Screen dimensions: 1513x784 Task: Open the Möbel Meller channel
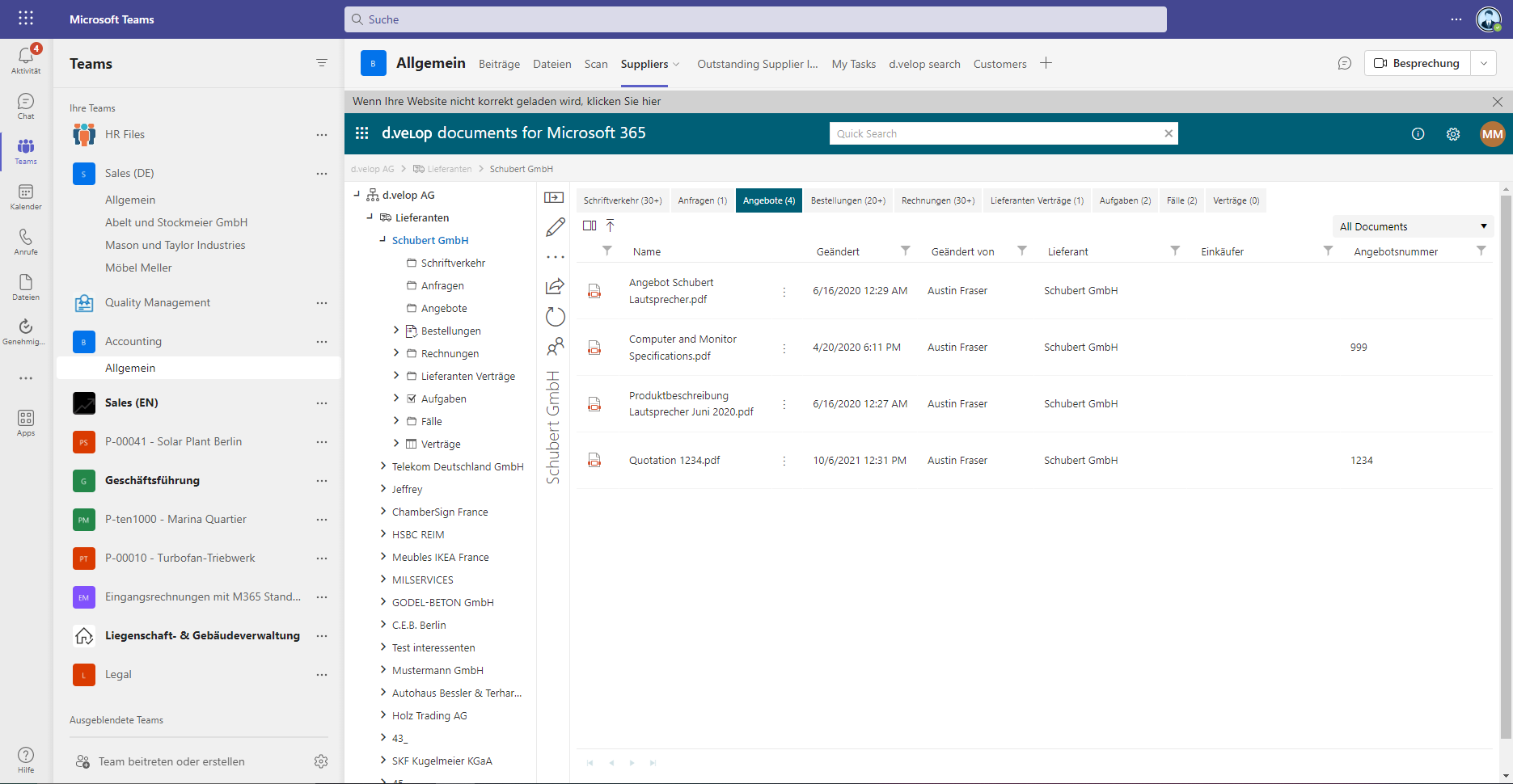pyautogui.click(x=138, y=268)
